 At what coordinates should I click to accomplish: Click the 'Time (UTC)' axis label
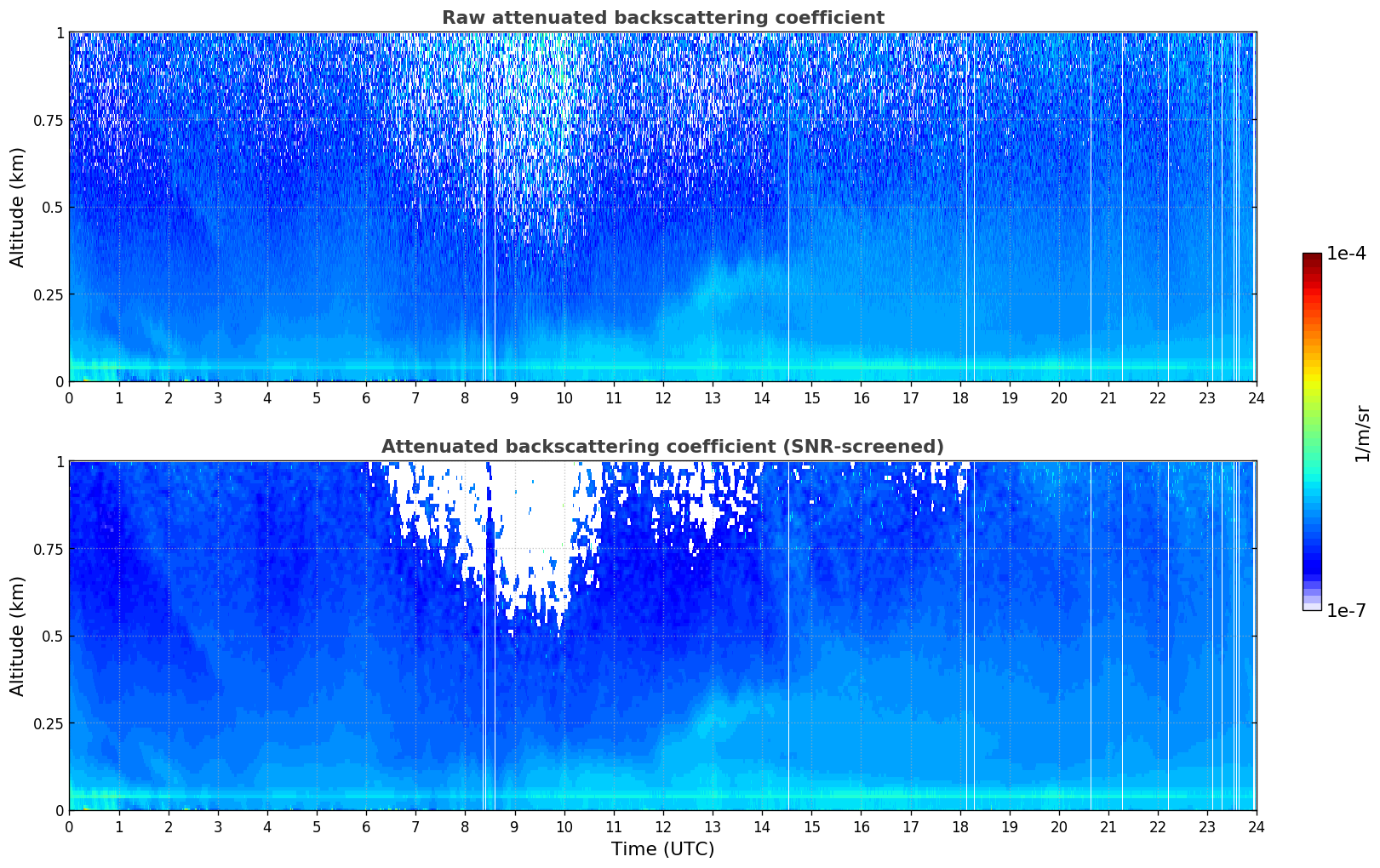[x=662, y=848]
